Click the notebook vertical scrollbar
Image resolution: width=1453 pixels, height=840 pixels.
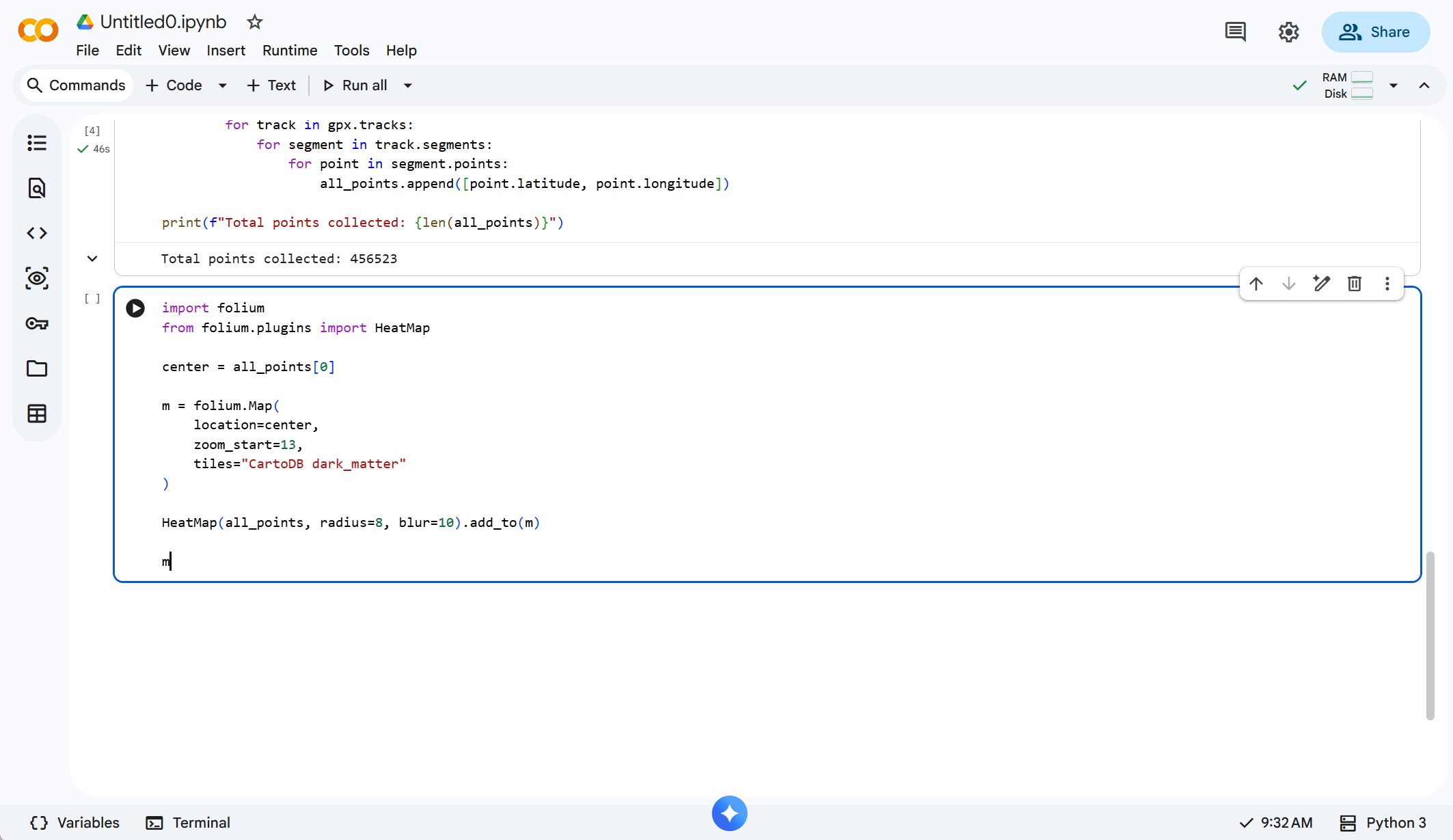[x=1430, y=636]
